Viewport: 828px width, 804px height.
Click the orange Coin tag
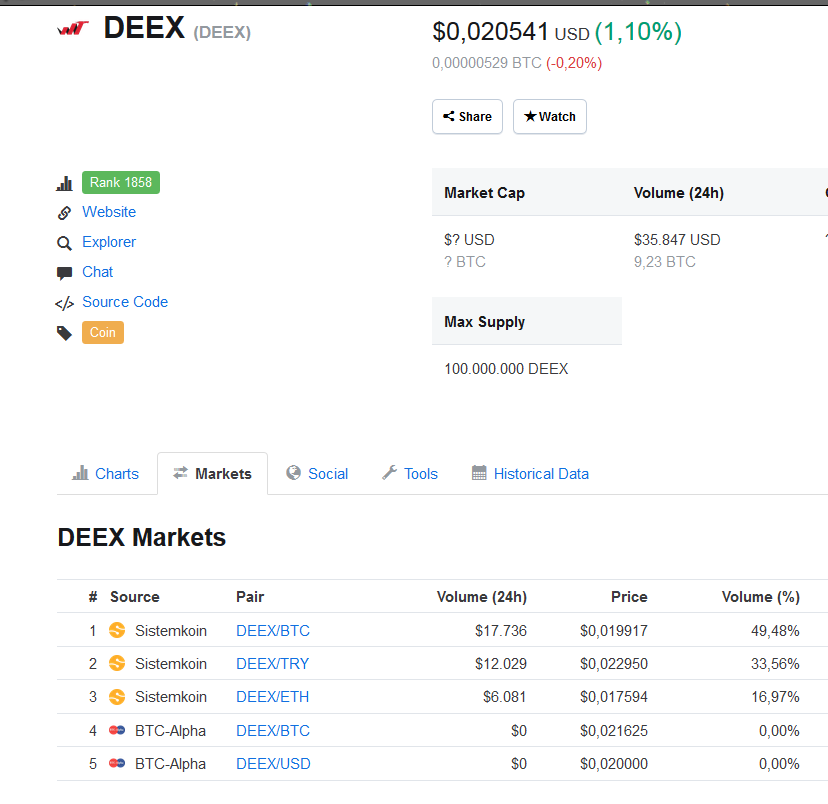coord(103,333)
